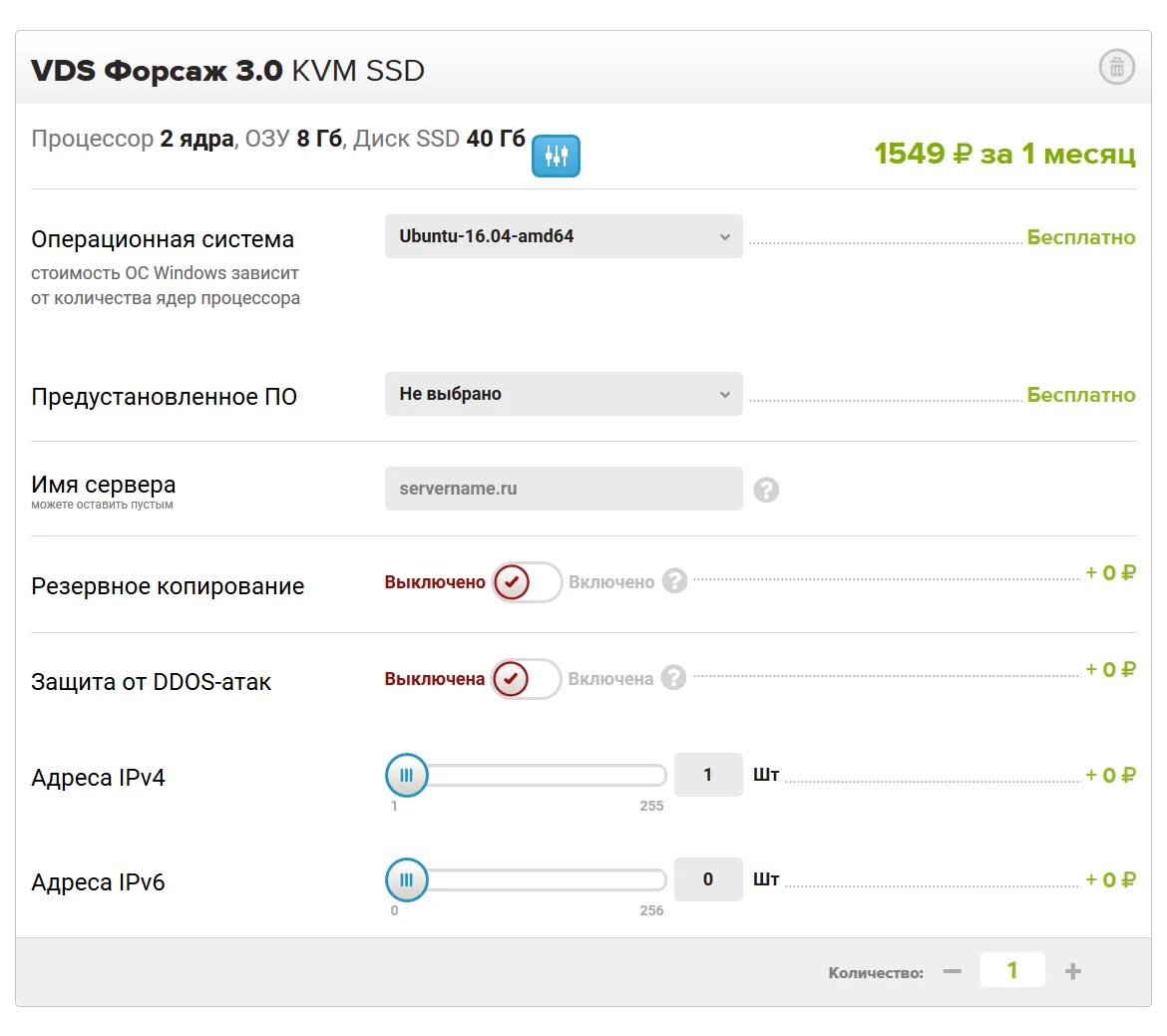Screen dimensions: 1167x1036
Task: Click the IPv6 address slider handle
Action: pyautogui.click(x=407, y=879)
